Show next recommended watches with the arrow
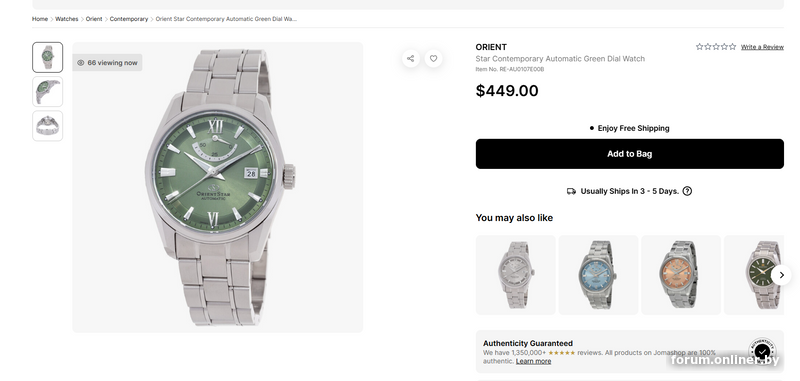800x381 pixels. (x=781, y=275)
